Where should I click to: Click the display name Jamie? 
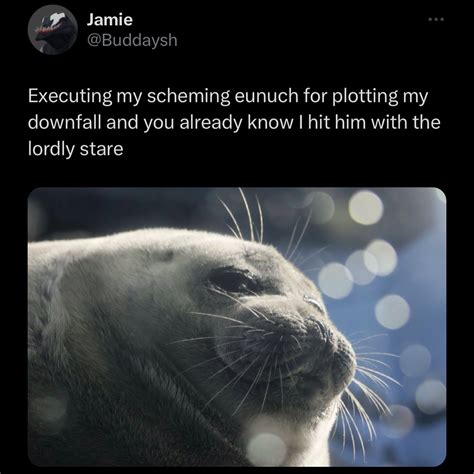110,20
